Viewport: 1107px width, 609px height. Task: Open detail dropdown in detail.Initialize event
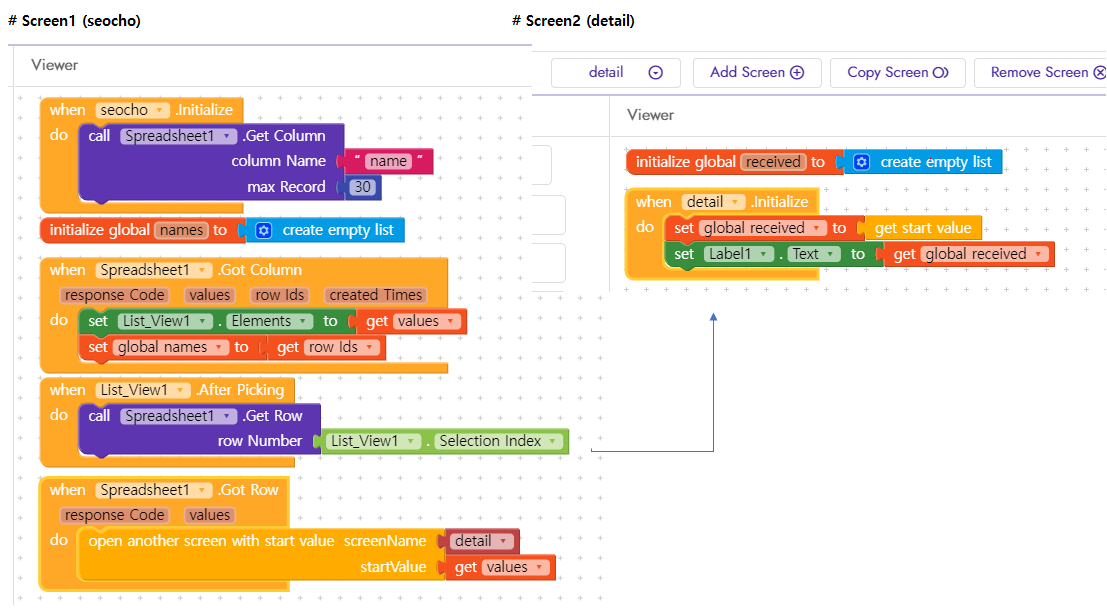click(x=714, y=203)
